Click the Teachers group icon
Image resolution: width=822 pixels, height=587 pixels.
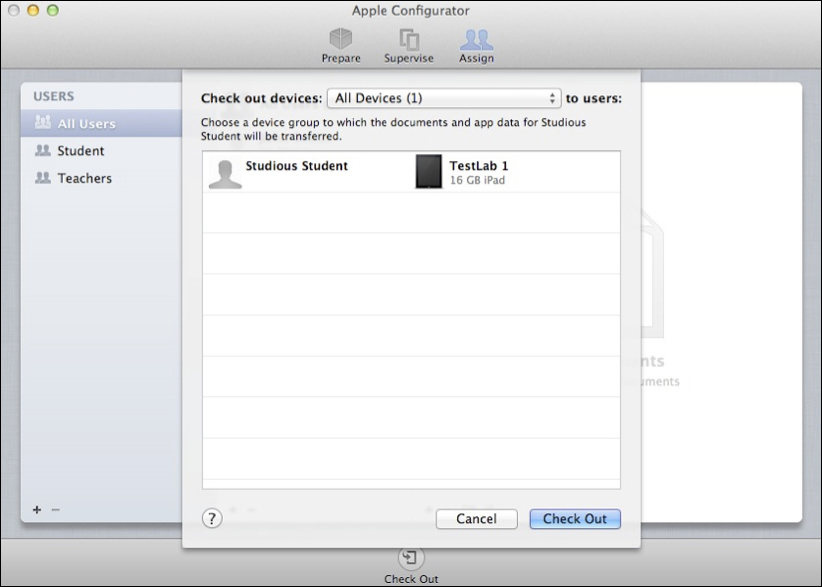pyautogui.click(x=42, y=177)
